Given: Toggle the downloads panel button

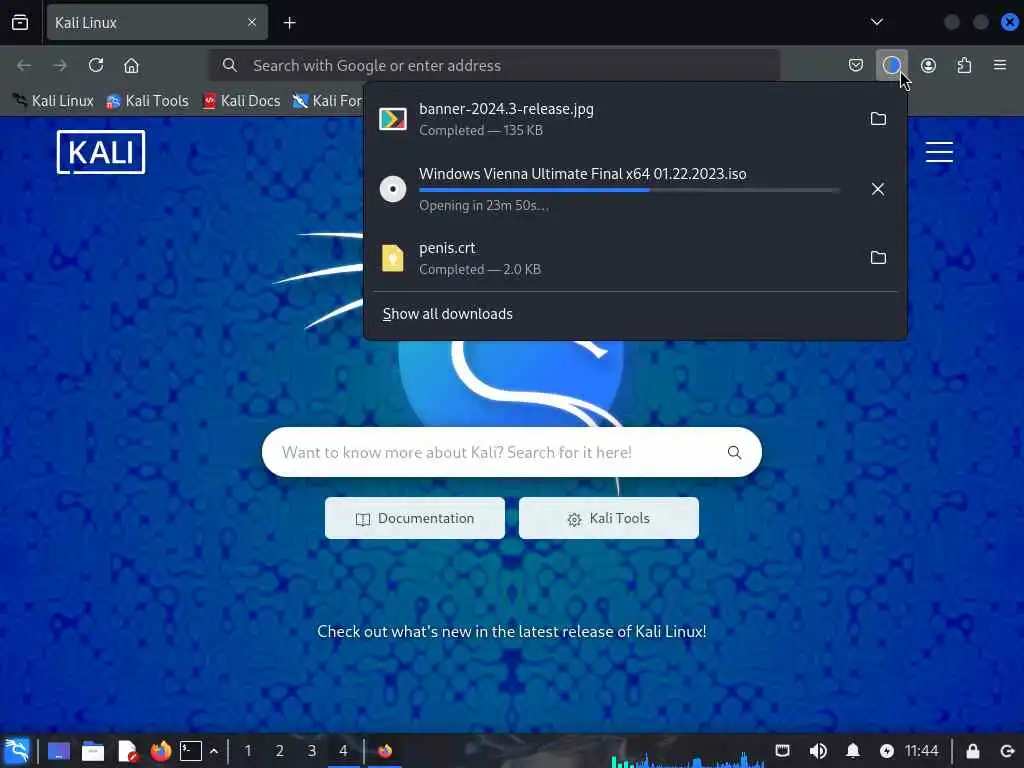Looking at the screenshot, I should tap(891, 65).
